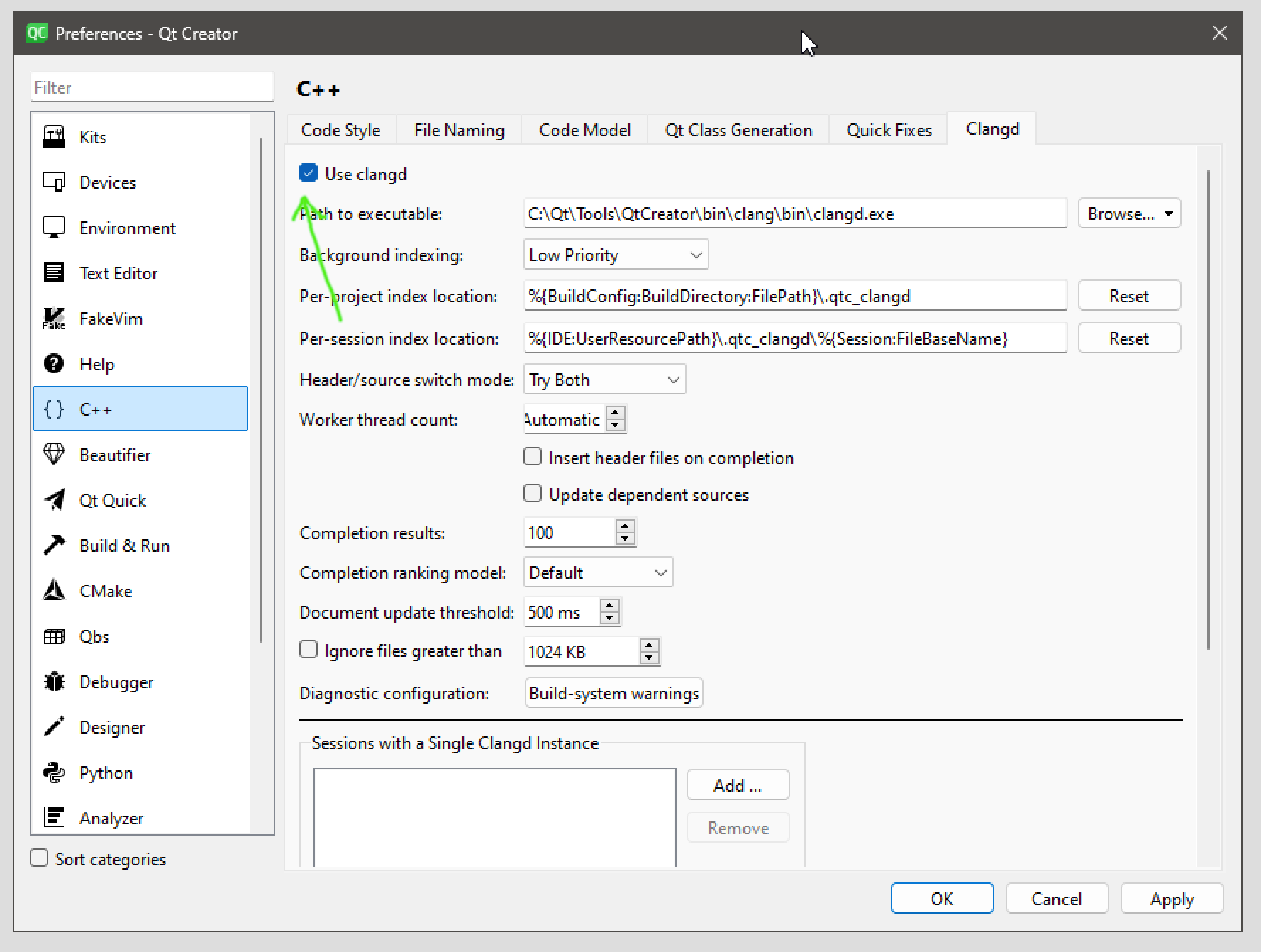Increase Completion results value
The height and width of the screenshot is (952, 1261).
point(625,526)
